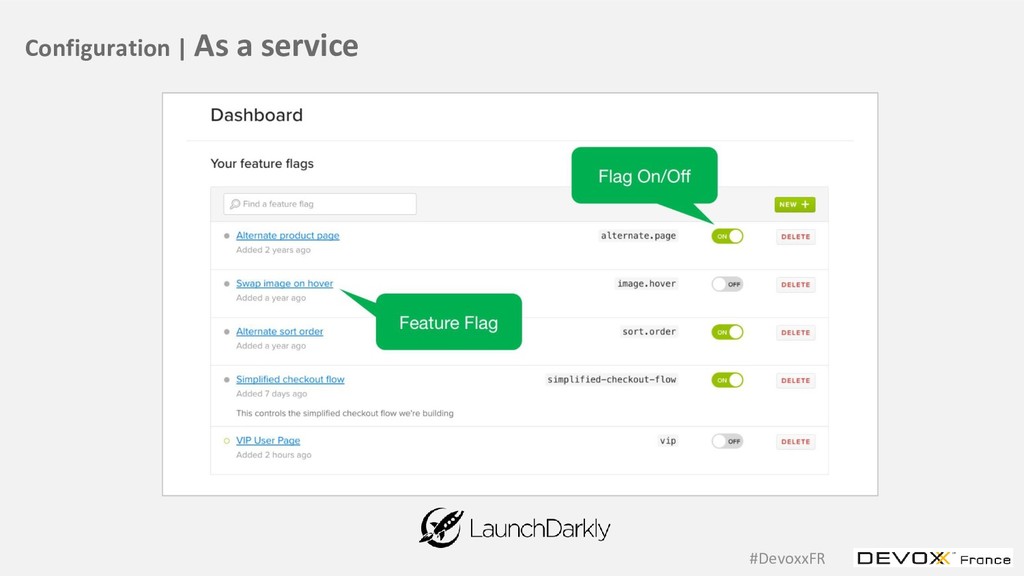Select the vip key text

667,441
